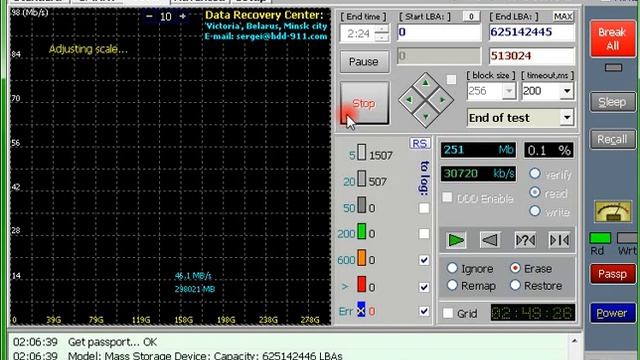This screenshot has height=360, width=640.
Task: Click the sergei@hdd-911.com email text
Action: tap(282, 36)
